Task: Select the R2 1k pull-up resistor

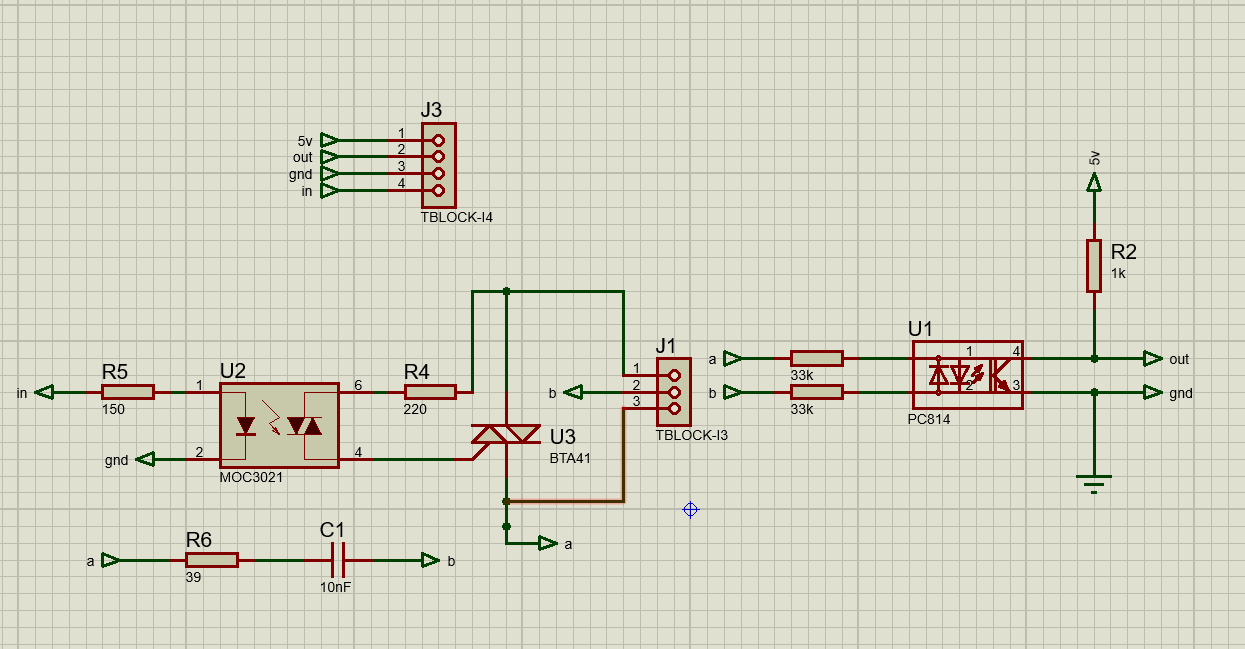Action: pyautogui.click(x=1094, y=265)
